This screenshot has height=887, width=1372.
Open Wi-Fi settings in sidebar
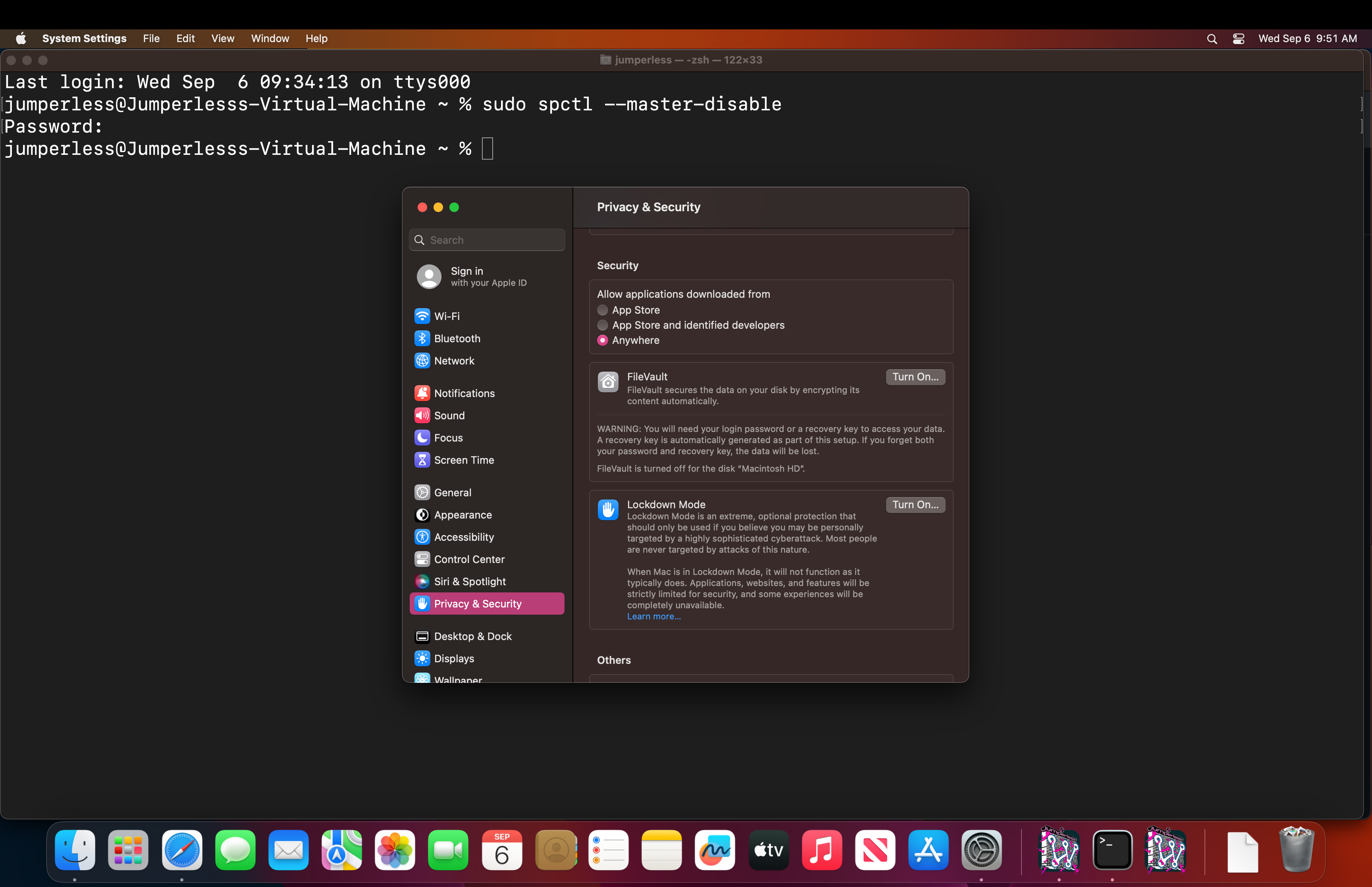click(446, 316)
